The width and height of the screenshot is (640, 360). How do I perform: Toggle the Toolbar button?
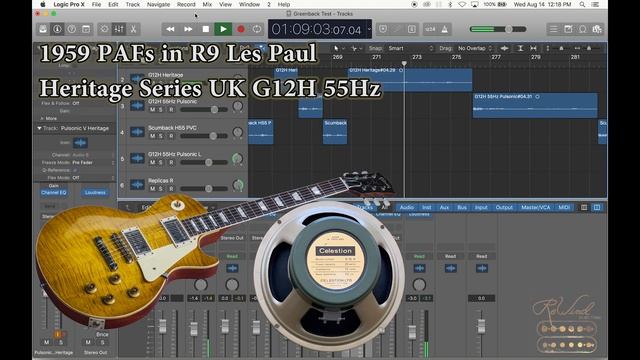point(86,29)
